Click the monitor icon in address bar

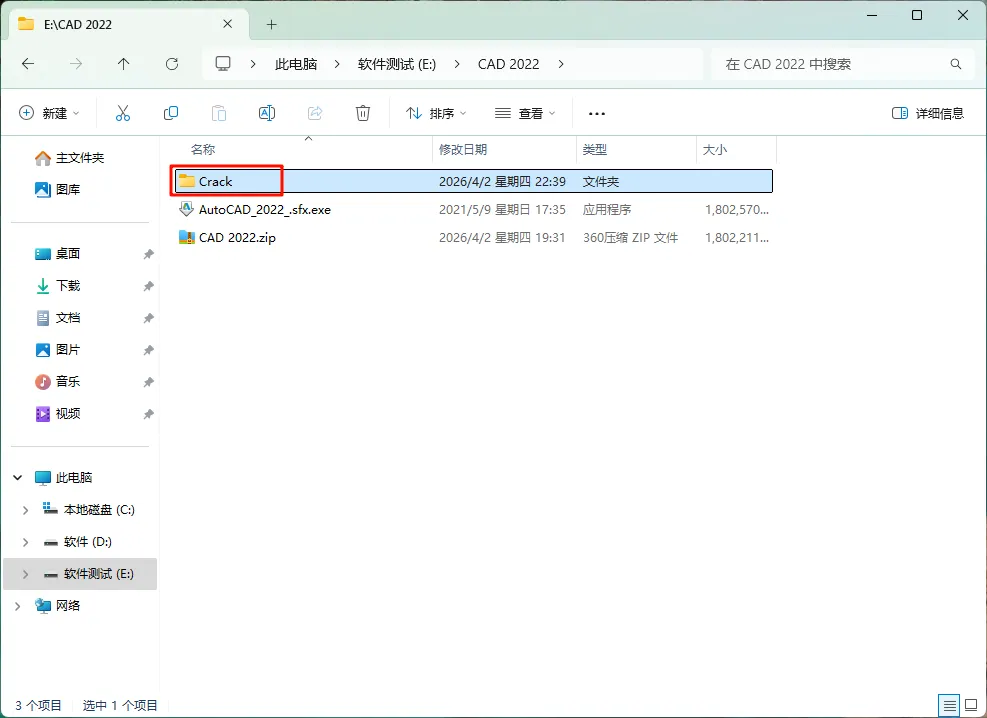point(223,64)
